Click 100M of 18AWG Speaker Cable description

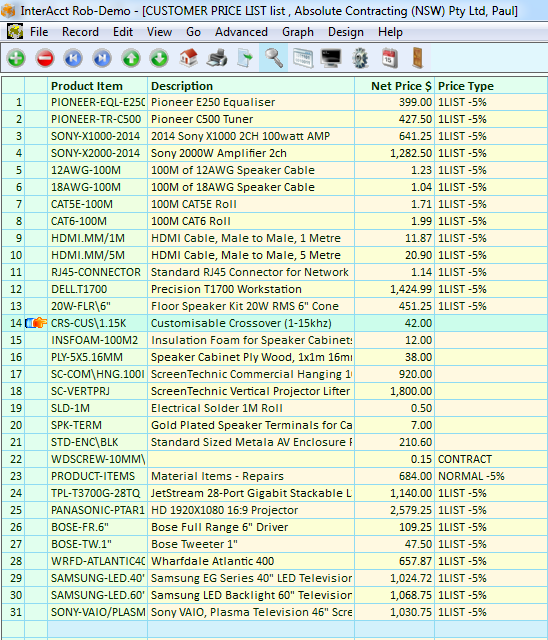[x=251, y=187]
